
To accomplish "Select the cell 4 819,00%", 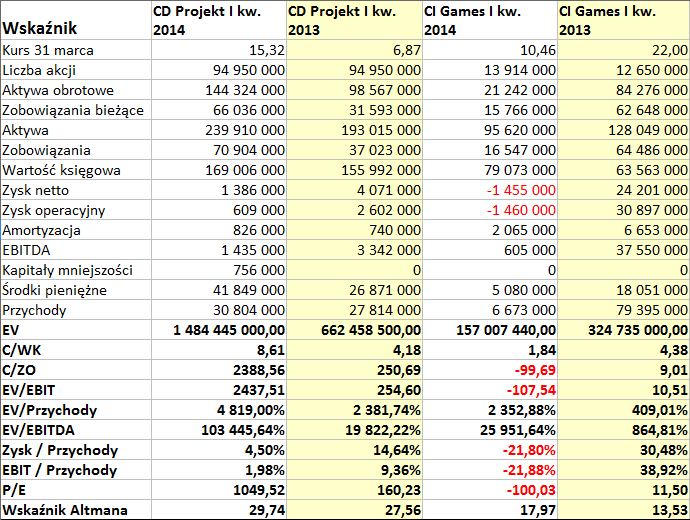I will (x=219, y=410).
